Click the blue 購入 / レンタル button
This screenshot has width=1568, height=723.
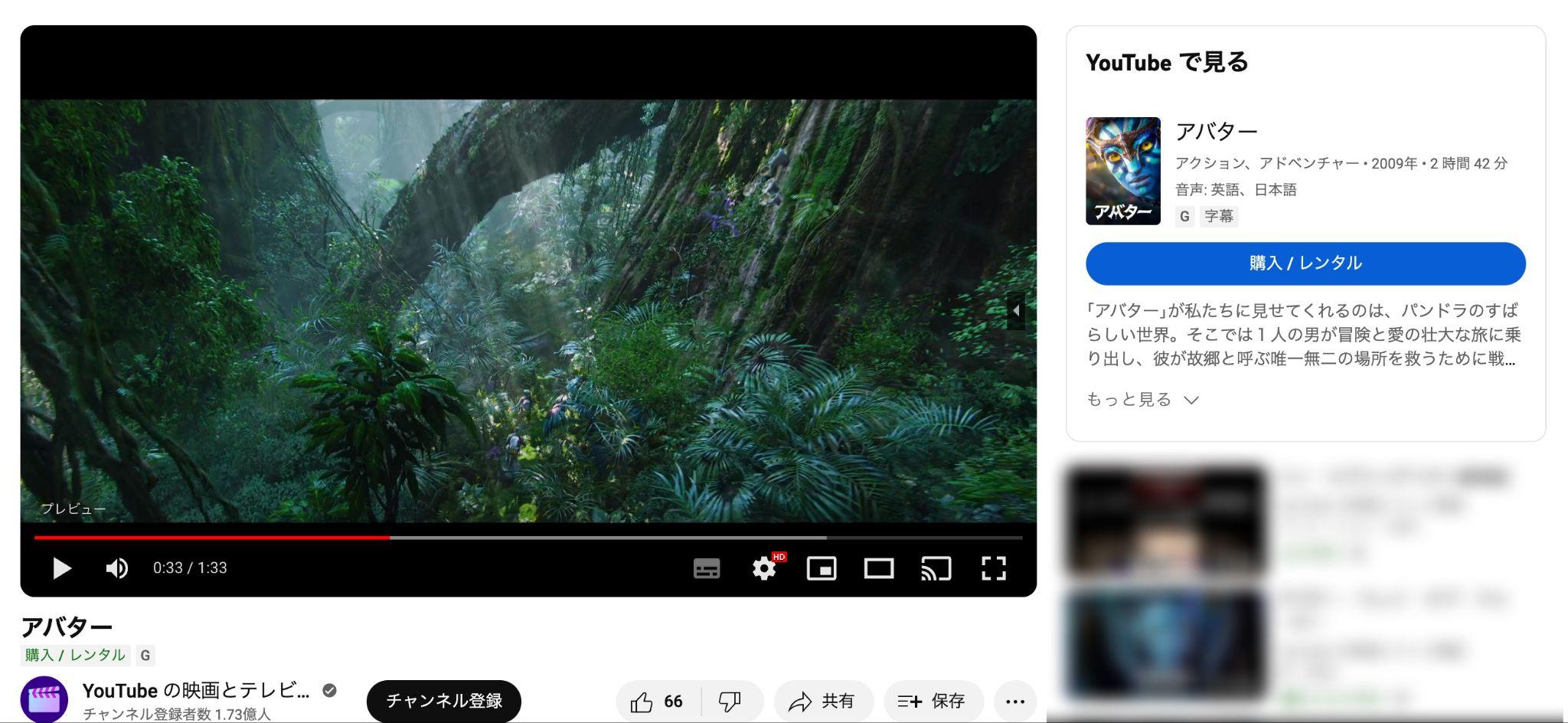pyautogui.click(x=1305, y=263)
